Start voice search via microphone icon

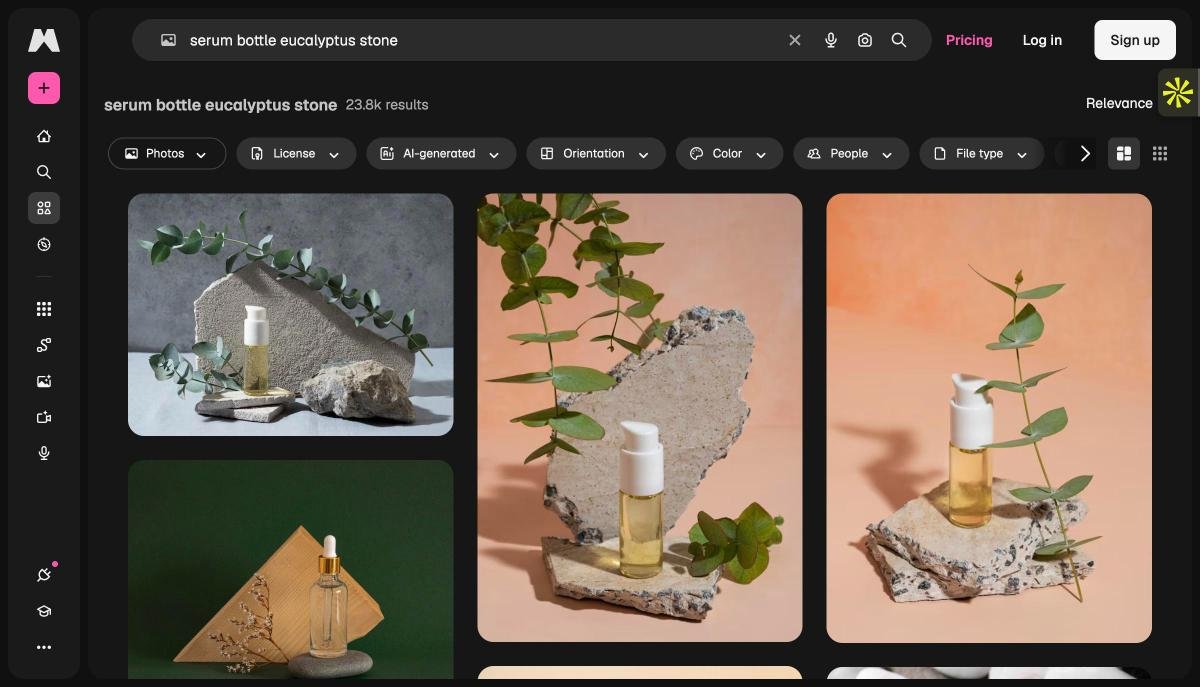[831, 40]
